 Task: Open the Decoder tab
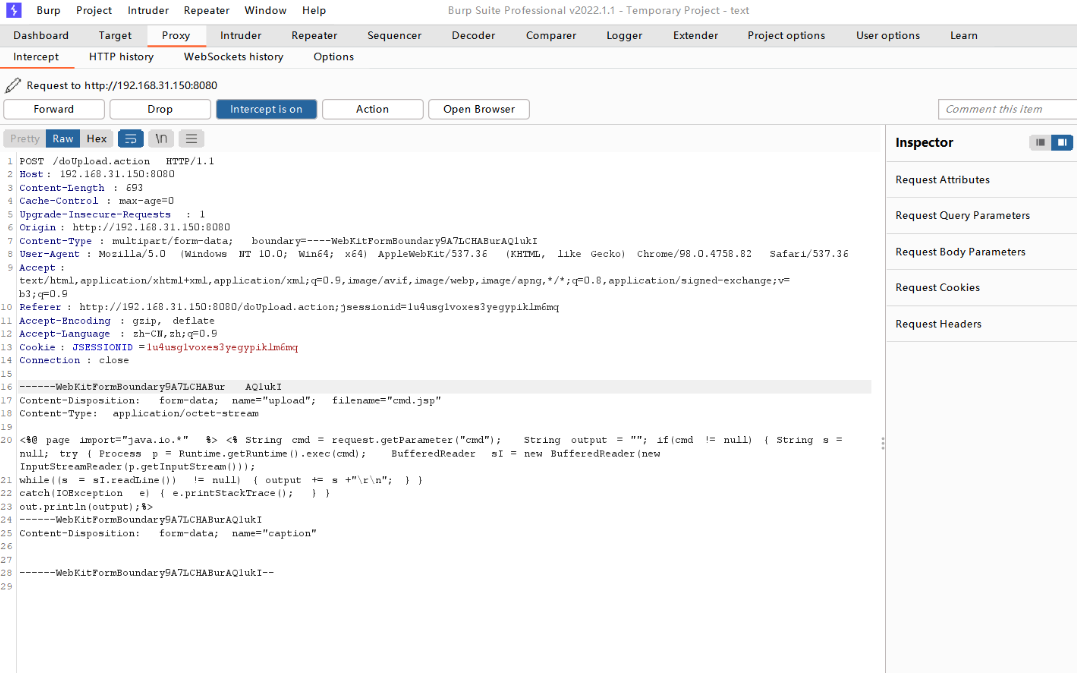point(473,36)
